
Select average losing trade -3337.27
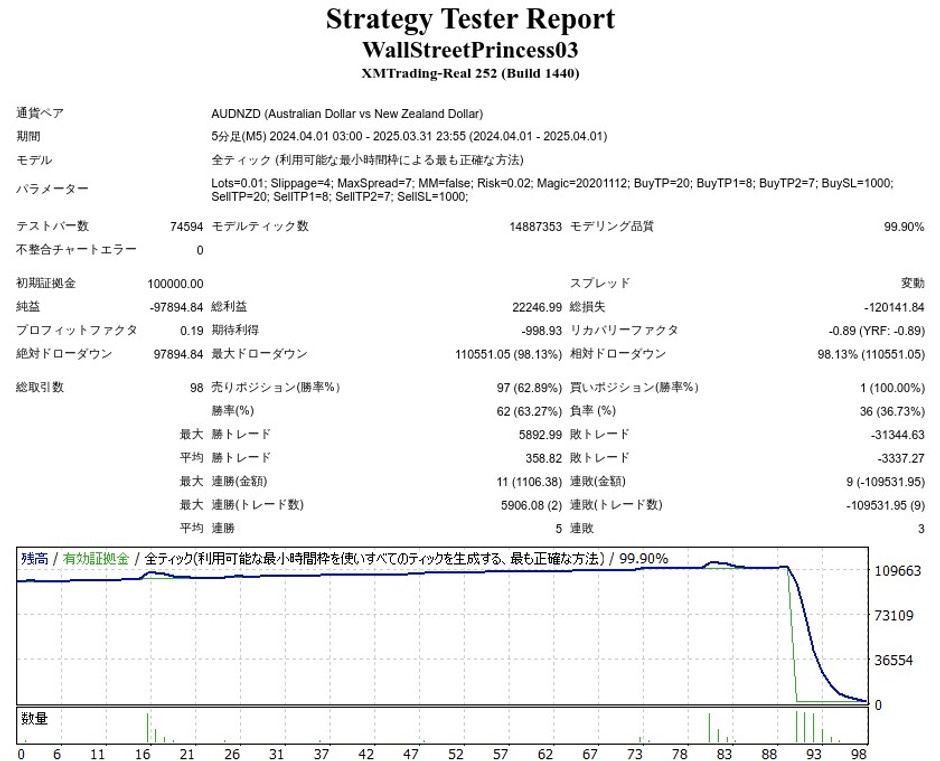[900, 458]
